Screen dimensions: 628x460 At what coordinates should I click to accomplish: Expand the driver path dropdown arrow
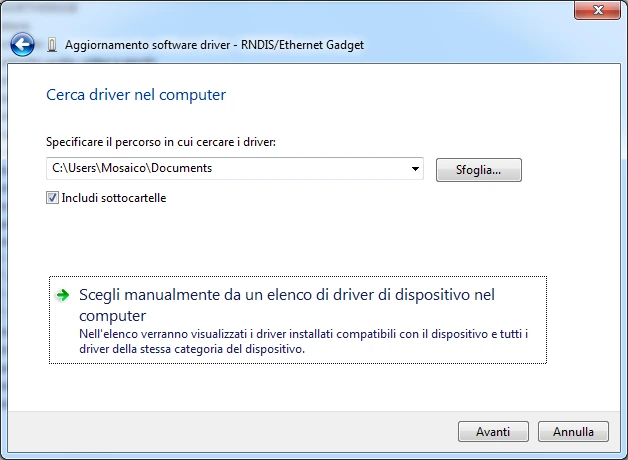click(x=415, y=169)
